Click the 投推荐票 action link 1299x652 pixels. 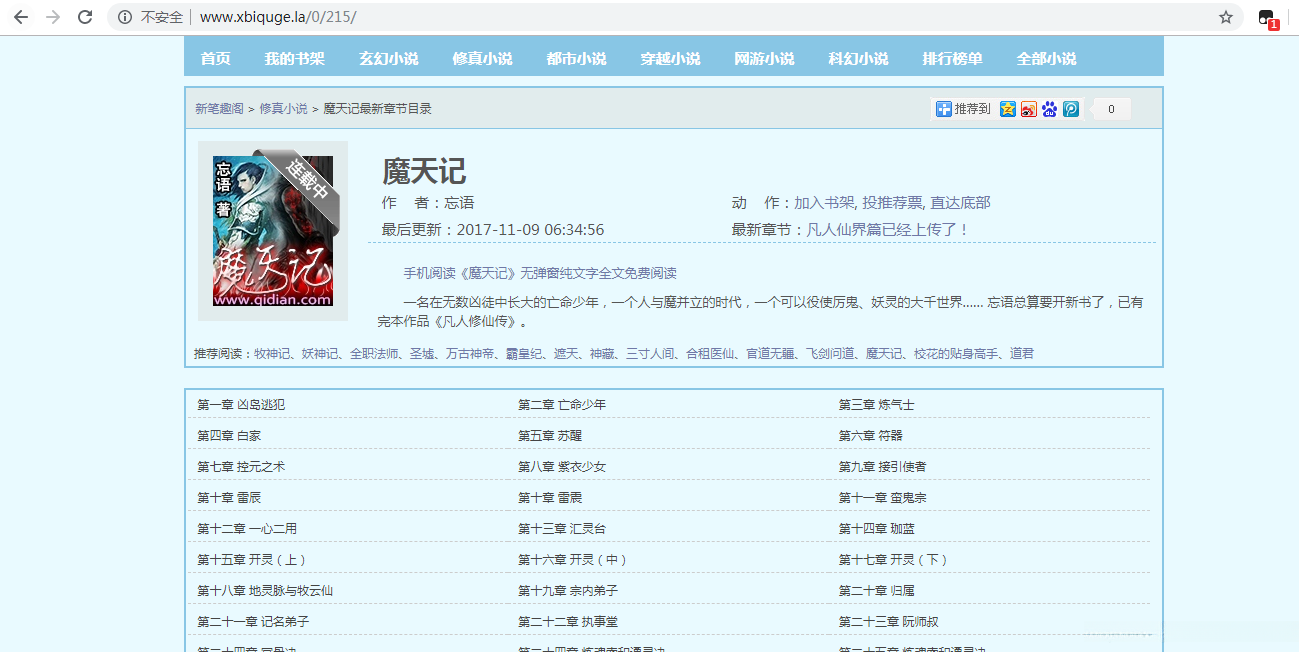892,203
